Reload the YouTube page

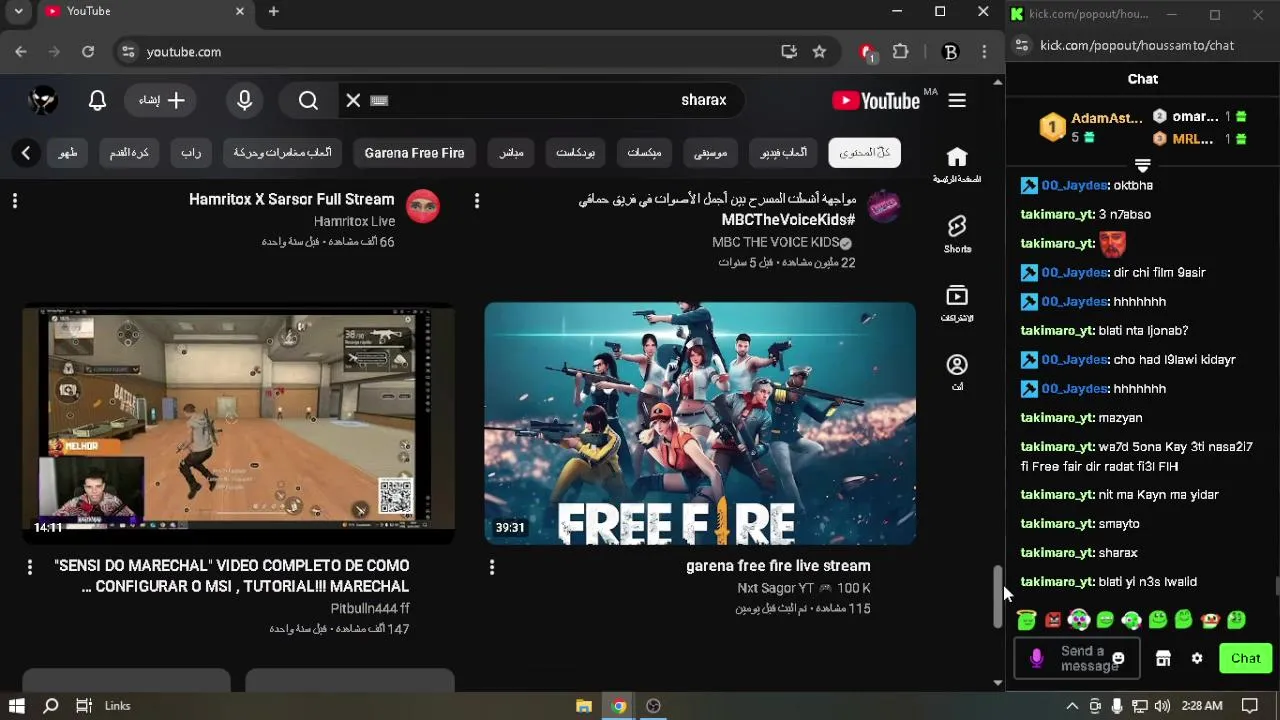(88, 52)
